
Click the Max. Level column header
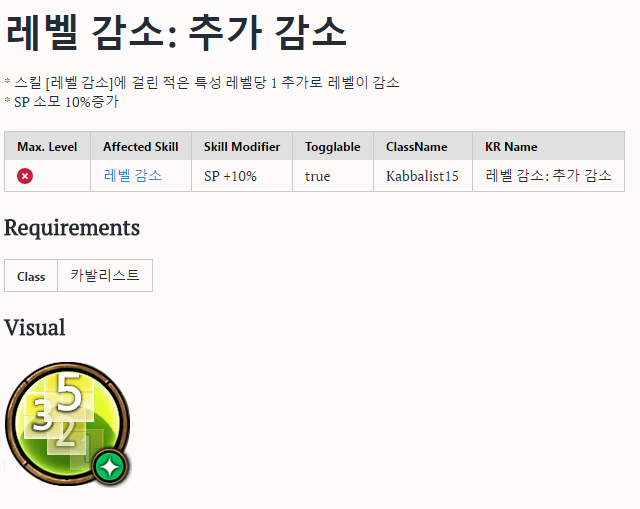[x=47, y=146]
